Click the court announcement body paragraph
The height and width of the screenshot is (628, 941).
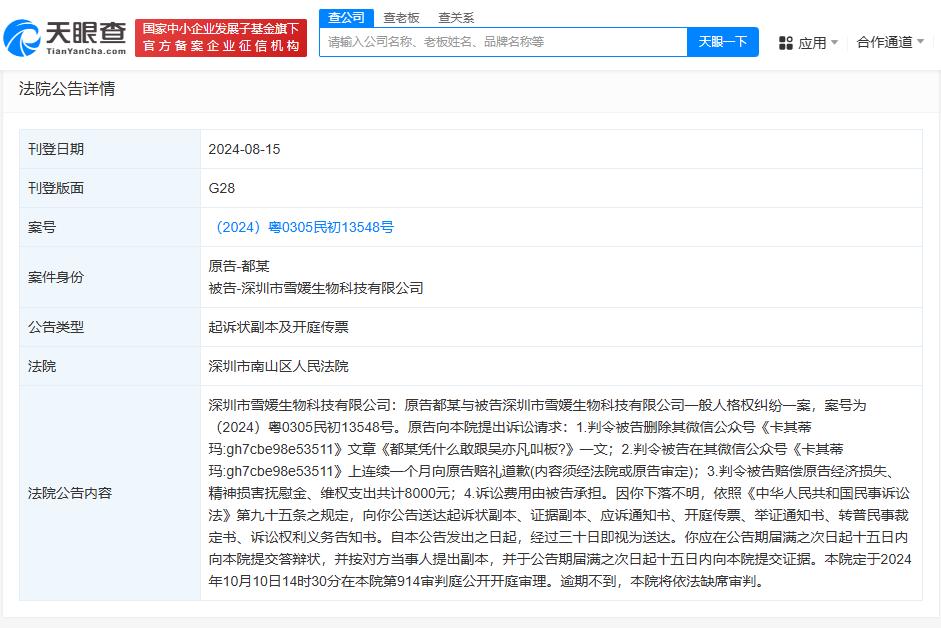point(560,493)
